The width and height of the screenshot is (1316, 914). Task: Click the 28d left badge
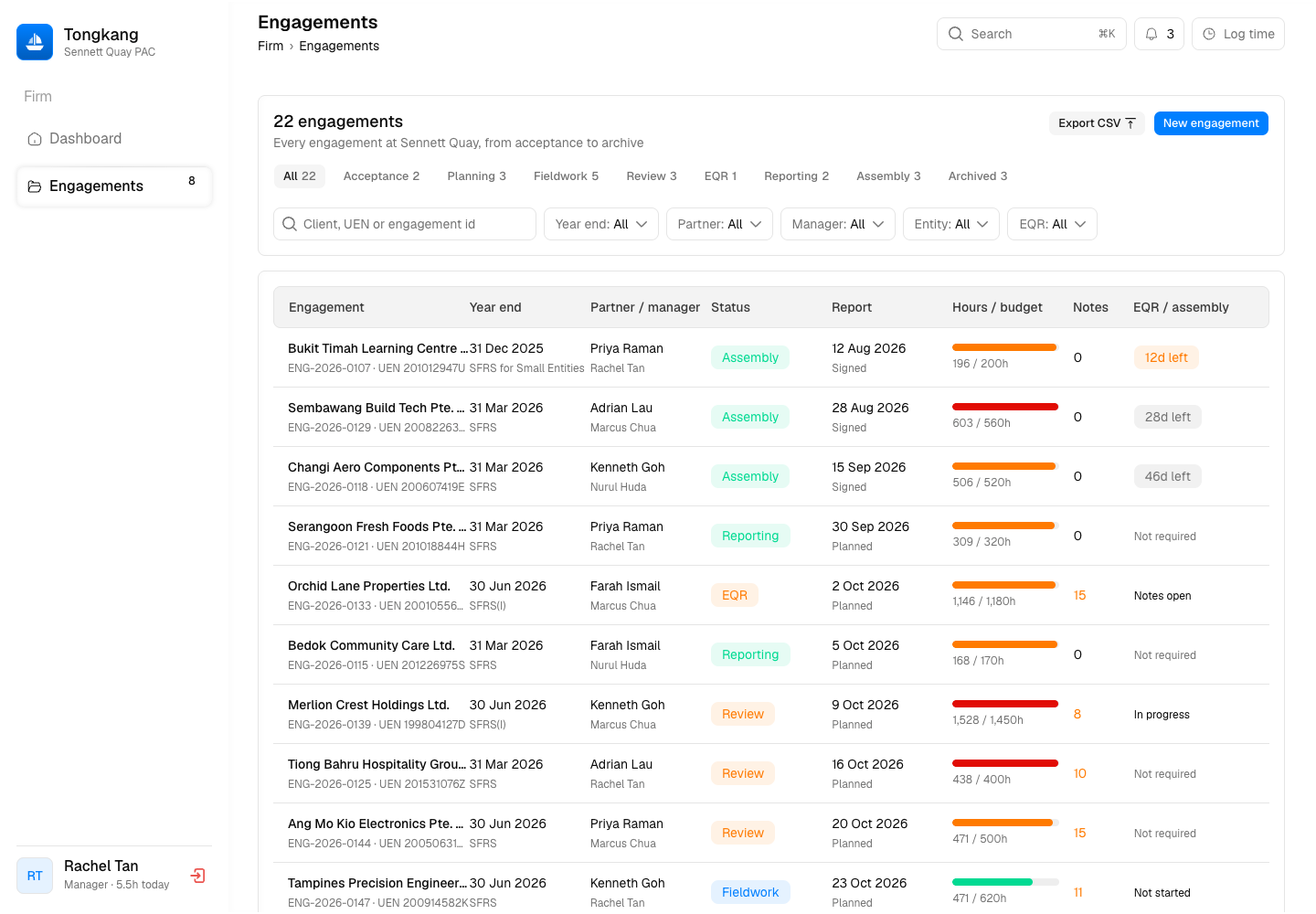click(1168, 417)
